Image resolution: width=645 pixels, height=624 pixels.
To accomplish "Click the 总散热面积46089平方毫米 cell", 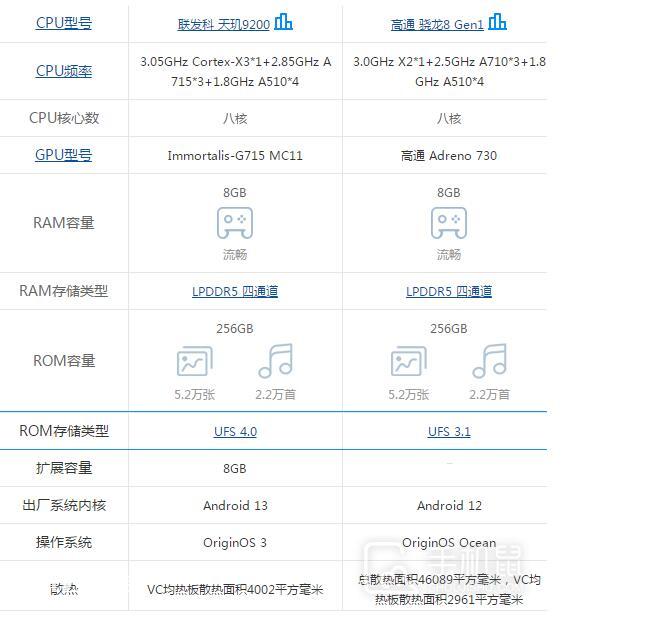I will pyautogui.click(x=449, y=589).
